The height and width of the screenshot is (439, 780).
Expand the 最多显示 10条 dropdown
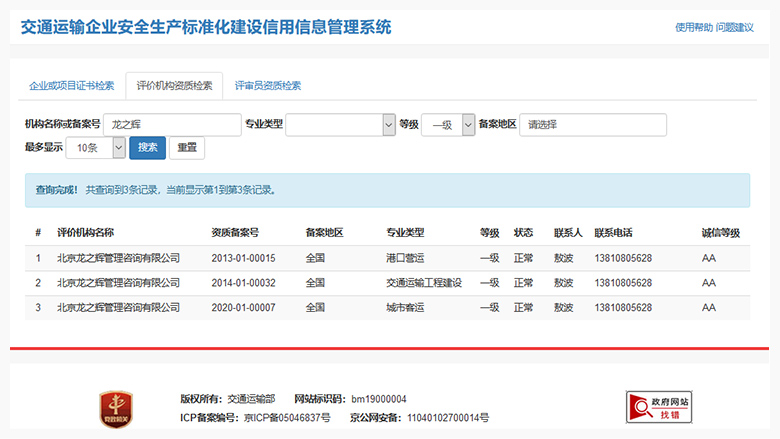click(95, 148)
